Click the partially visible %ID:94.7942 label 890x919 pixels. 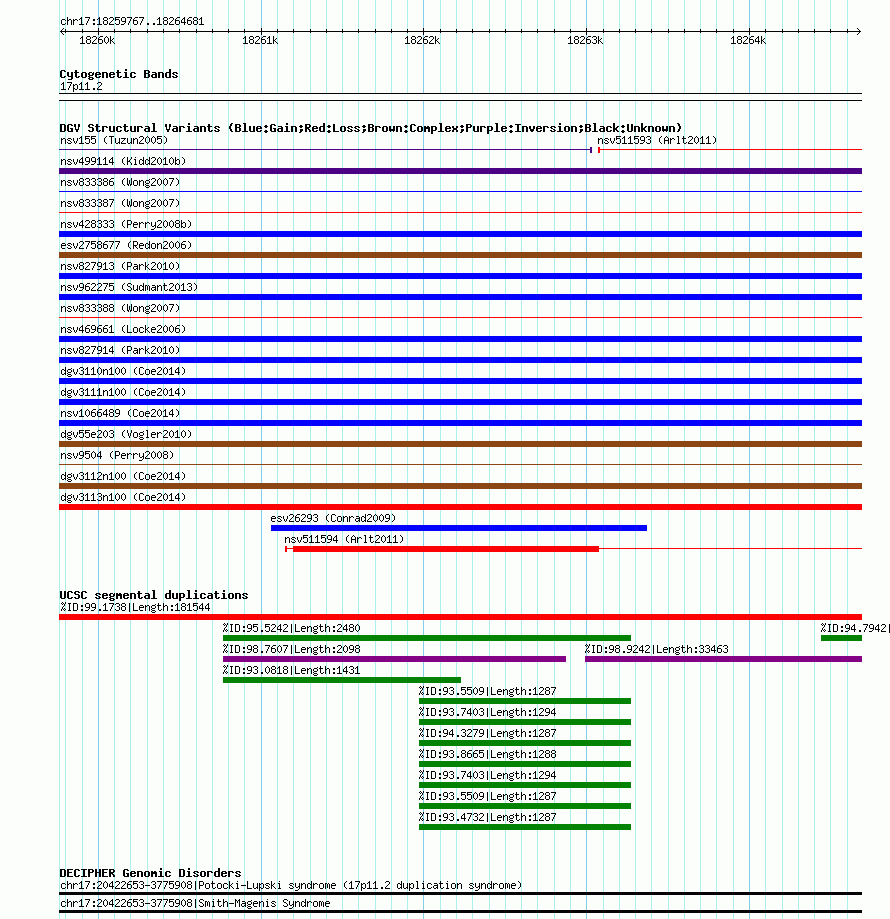tap(855, 628)
